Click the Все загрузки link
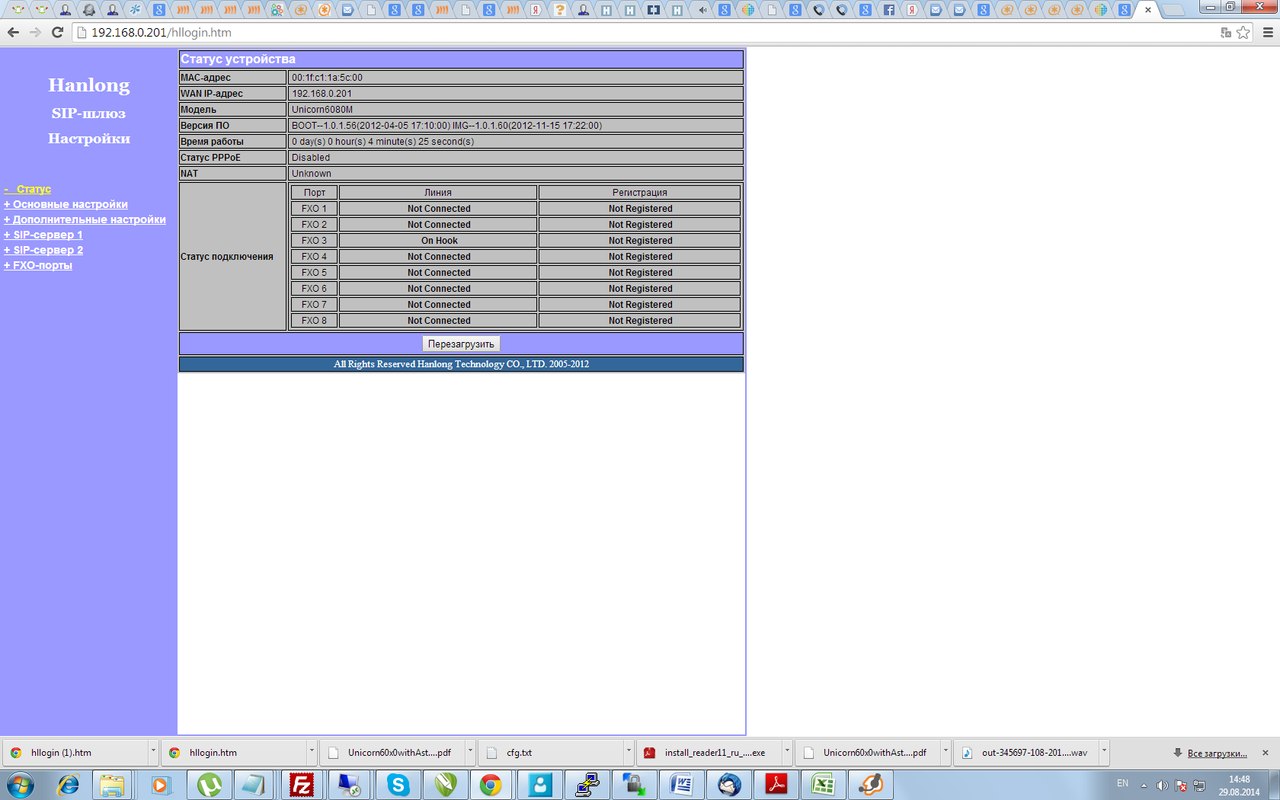Screen dimensions: 1280x800 point(1216,753)
